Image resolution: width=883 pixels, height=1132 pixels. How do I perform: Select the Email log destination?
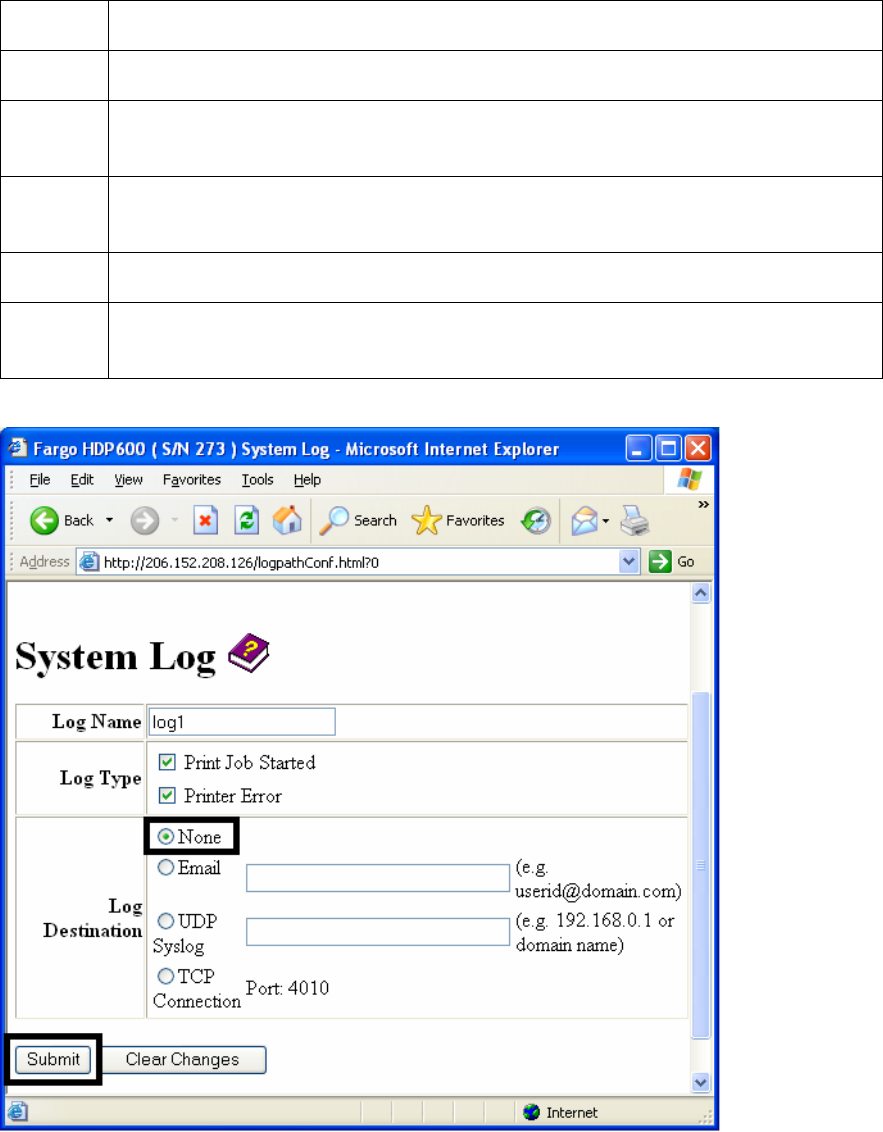tap(165, 867)
